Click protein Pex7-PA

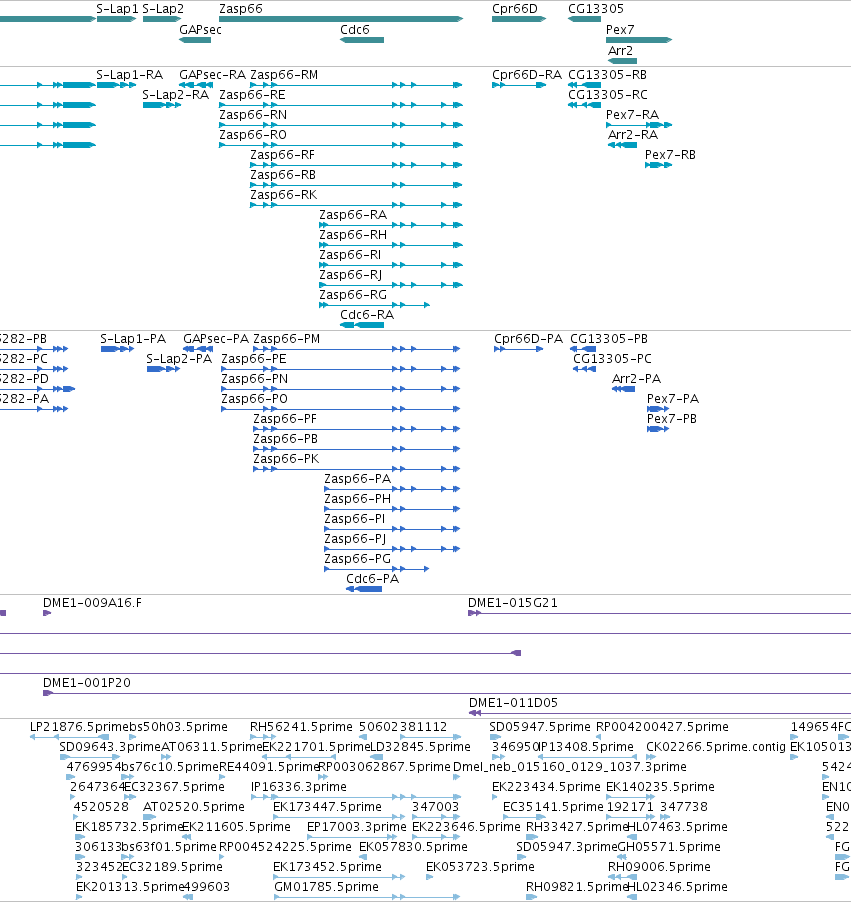(658, 409)
